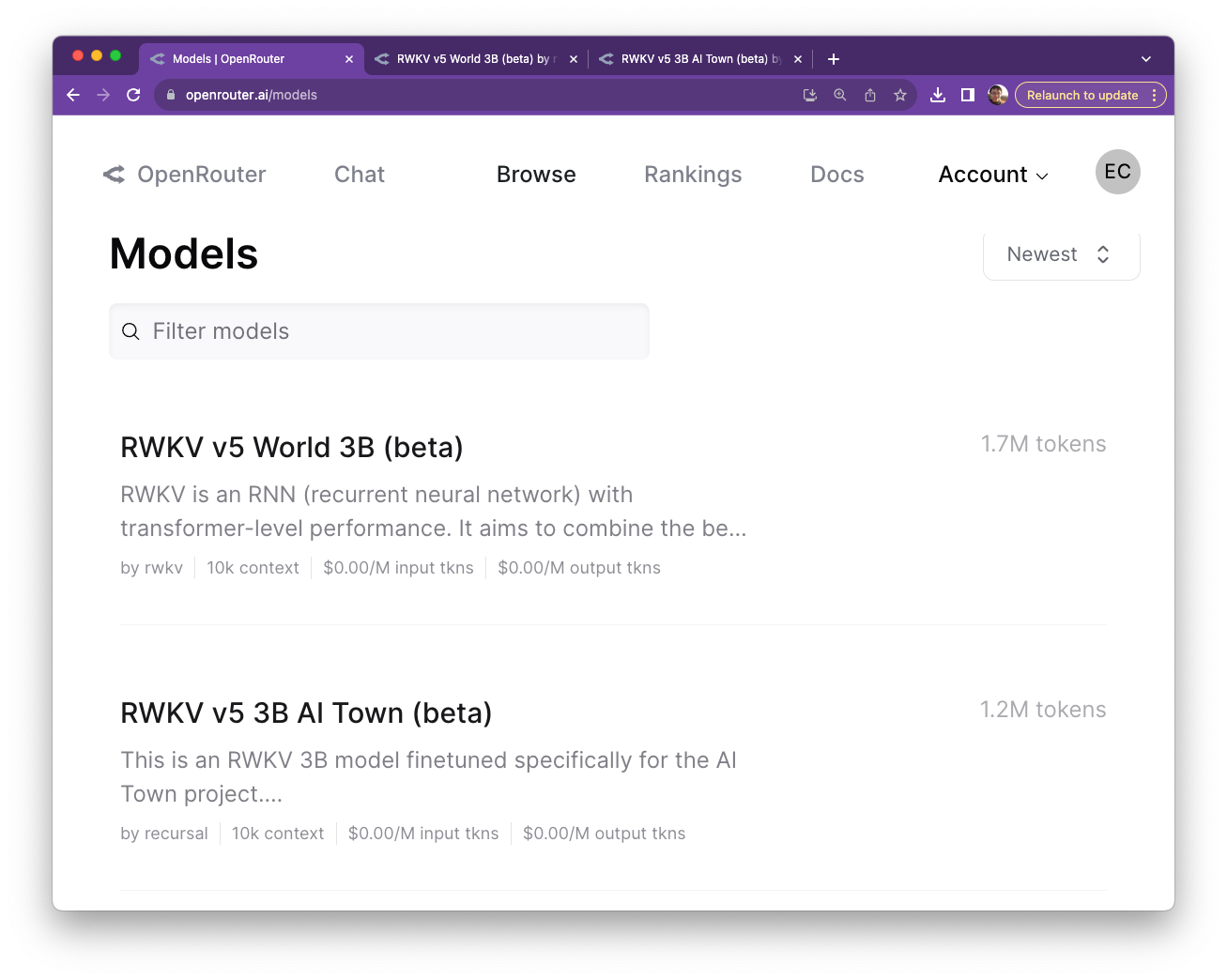
Task: Click 'by rwkv' author text
Action: tap(152, 568)
